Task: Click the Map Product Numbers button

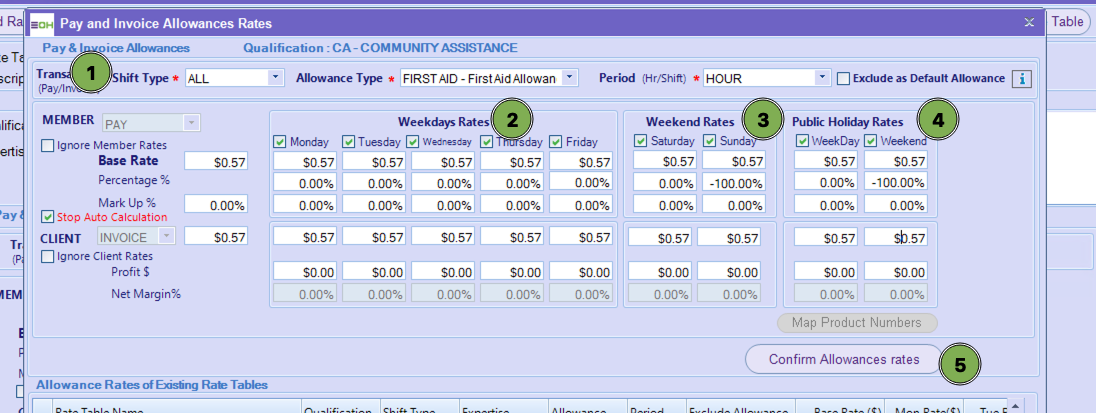Action: (857, 323)
